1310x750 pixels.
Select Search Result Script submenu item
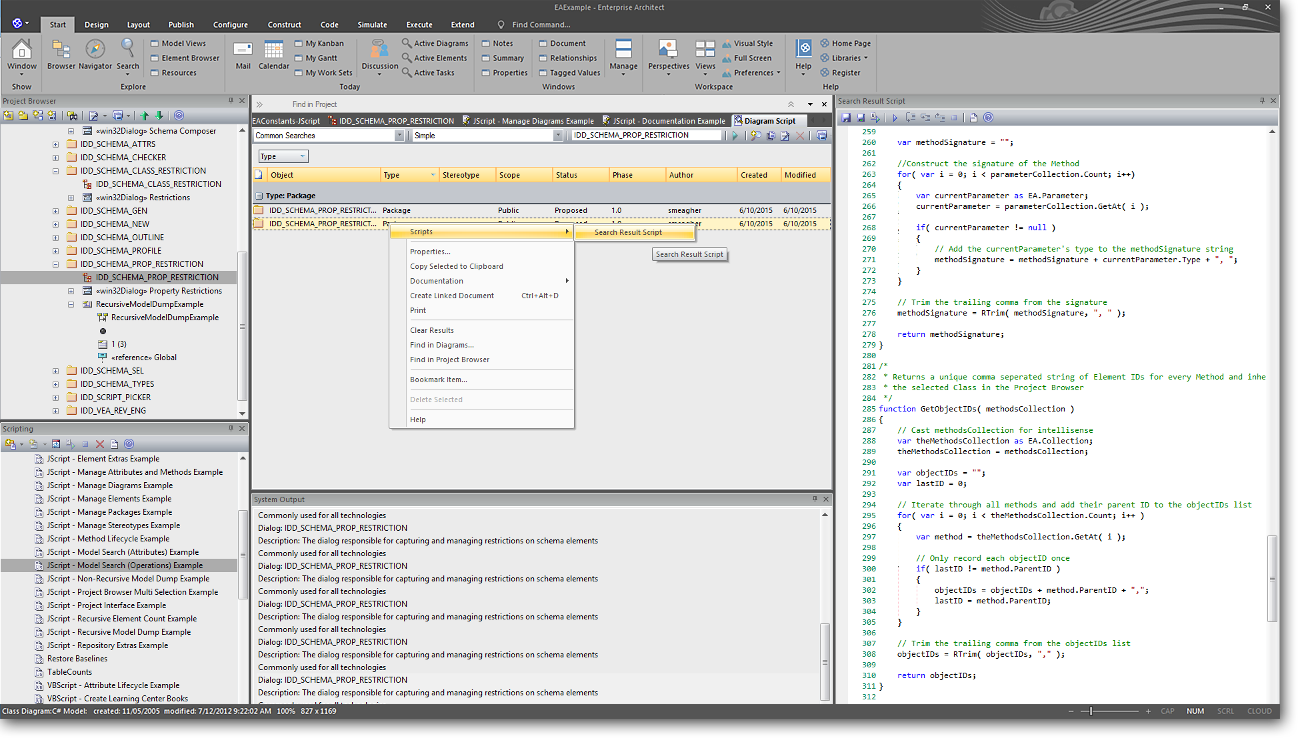[x=628, y=232]
